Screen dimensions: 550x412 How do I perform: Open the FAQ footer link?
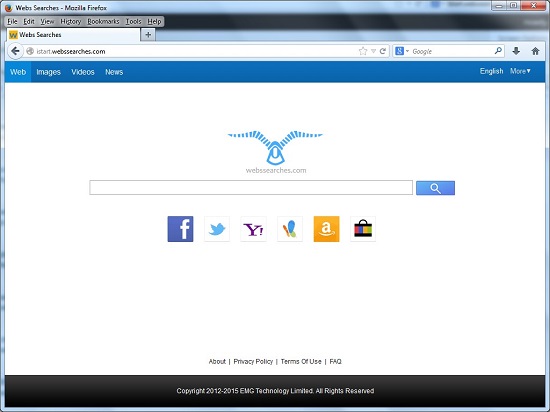335,362
